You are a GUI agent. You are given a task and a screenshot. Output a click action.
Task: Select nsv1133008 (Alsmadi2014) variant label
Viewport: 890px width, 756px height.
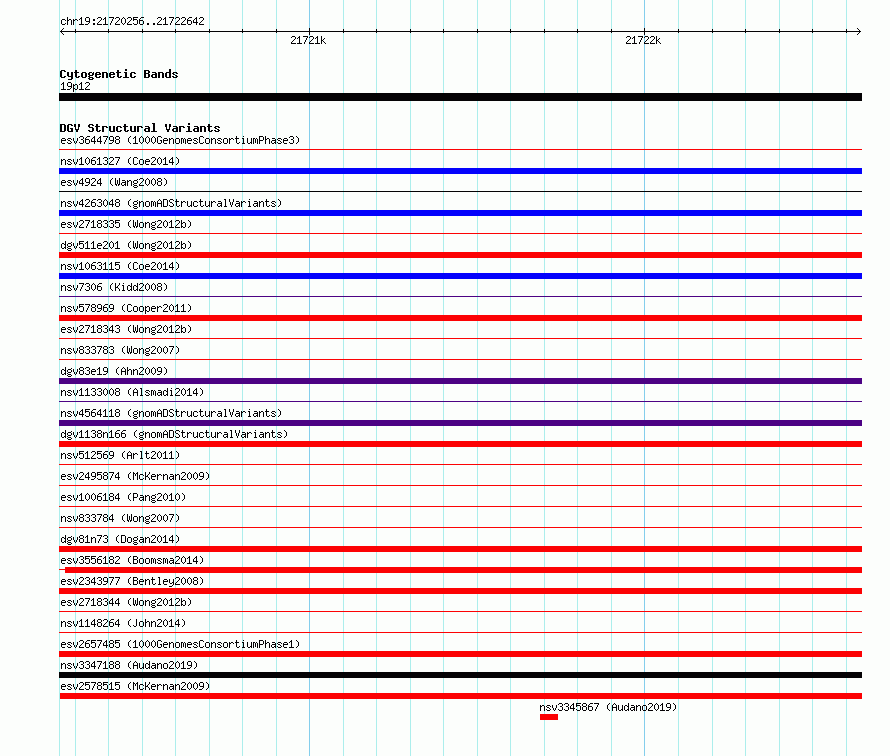point(132,392)
